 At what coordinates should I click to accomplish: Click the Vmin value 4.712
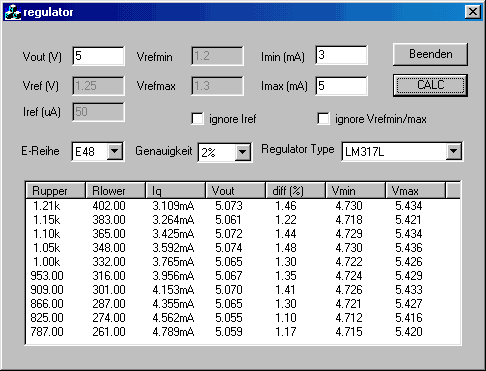(x=349, y=318)
